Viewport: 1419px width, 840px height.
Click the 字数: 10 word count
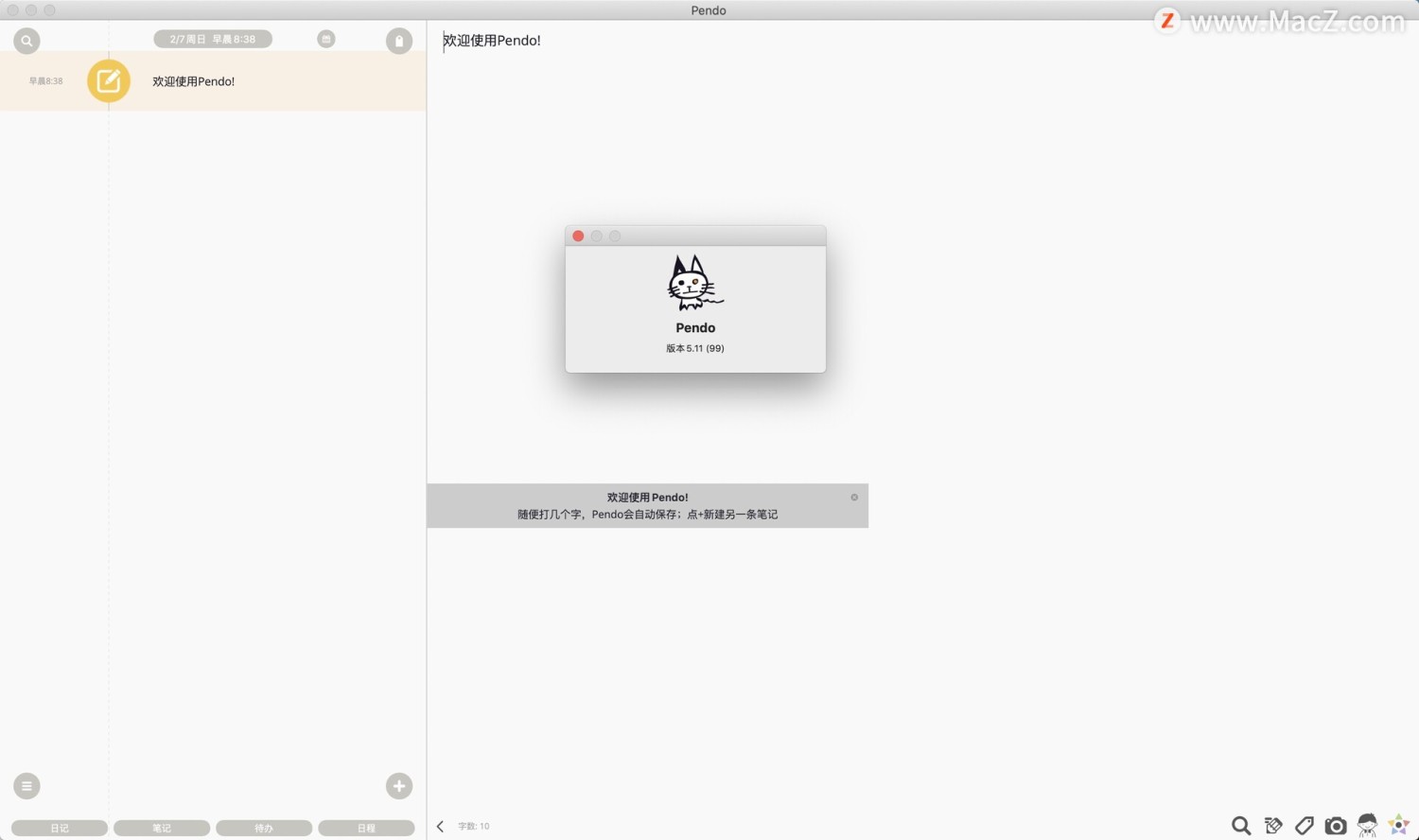click(474, 827)
